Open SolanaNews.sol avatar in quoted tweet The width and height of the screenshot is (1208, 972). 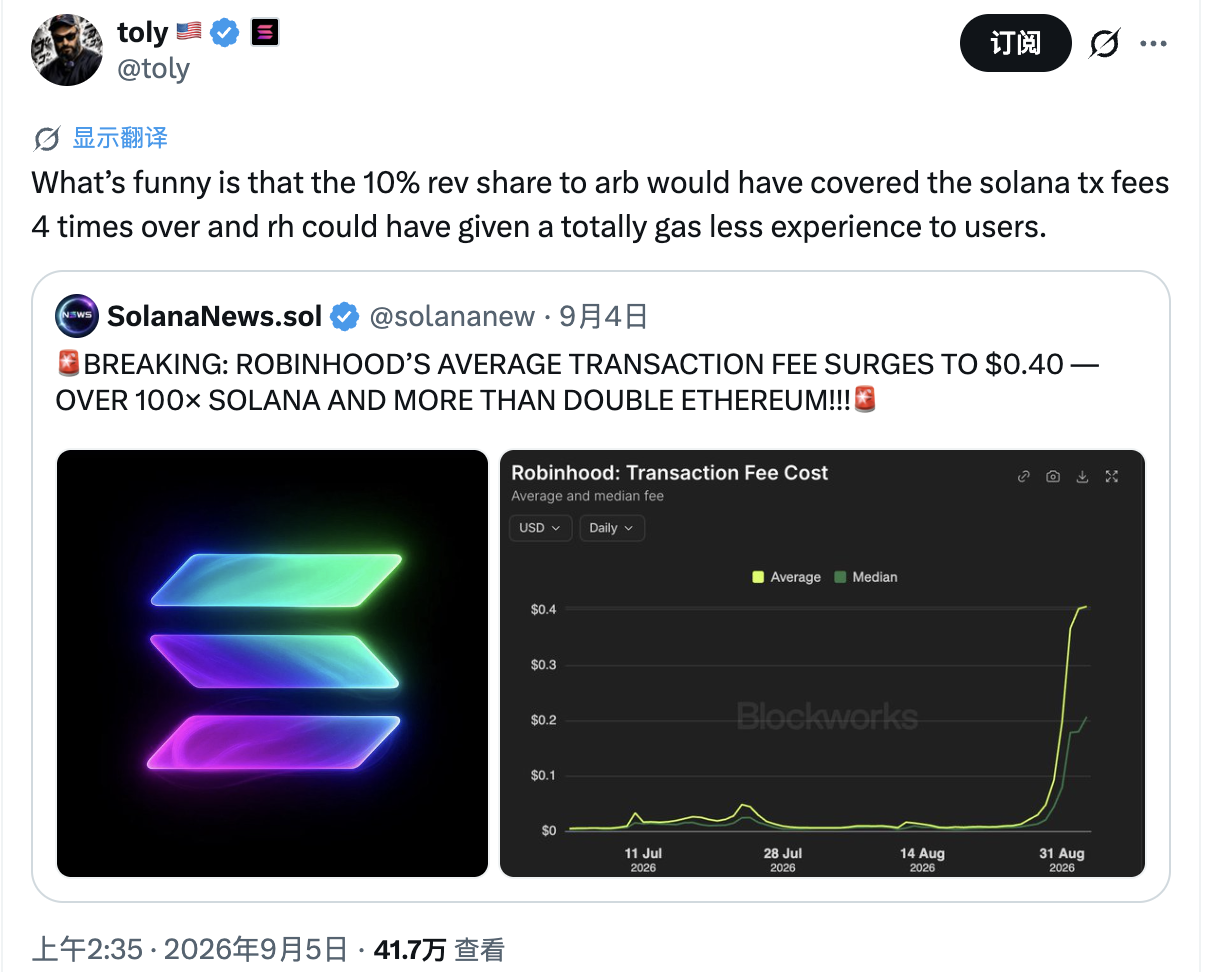[77, 316]
